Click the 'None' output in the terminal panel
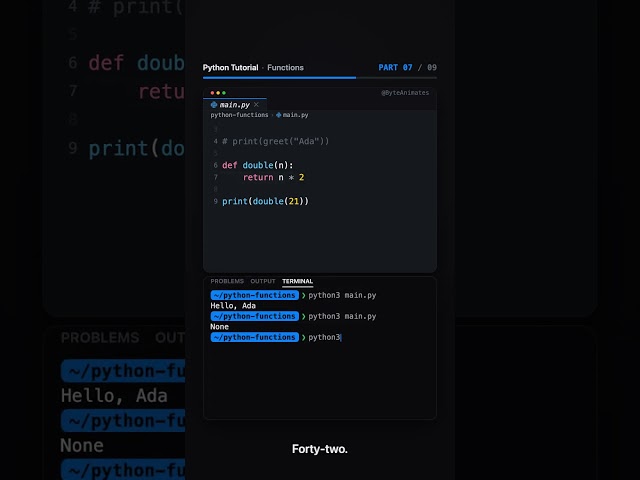Screen dimensions: 640x480 pos(220,327)
